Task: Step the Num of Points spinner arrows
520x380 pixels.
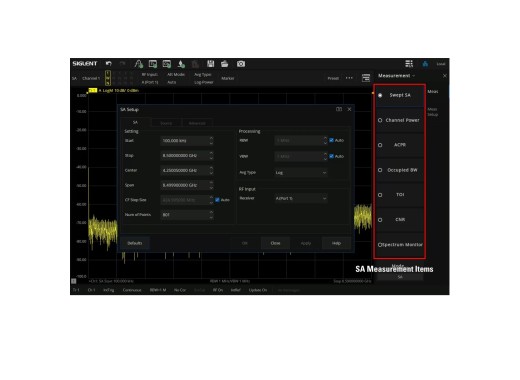Action: point(211,215)
